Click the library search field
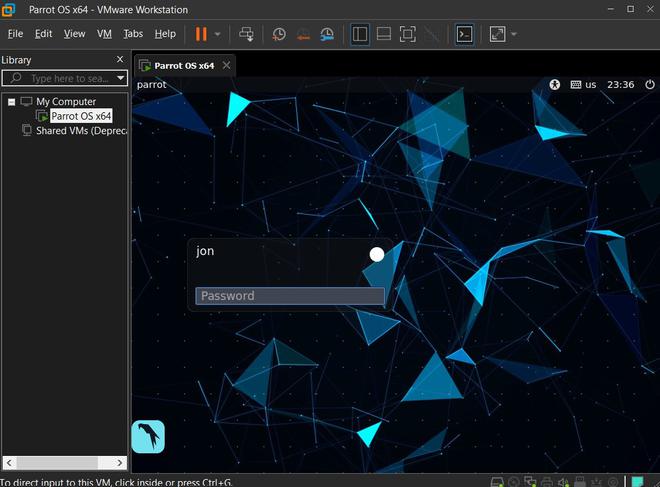This screenshot has height=487, width=660. coord(63,78)
